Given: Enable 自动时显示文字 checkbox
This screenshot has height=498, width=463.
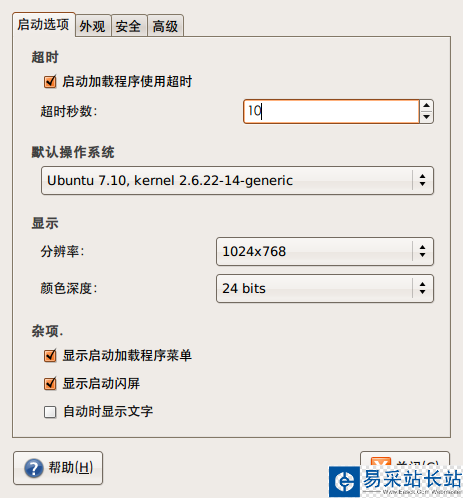Looking at the screenshot, I should point(50,412).
